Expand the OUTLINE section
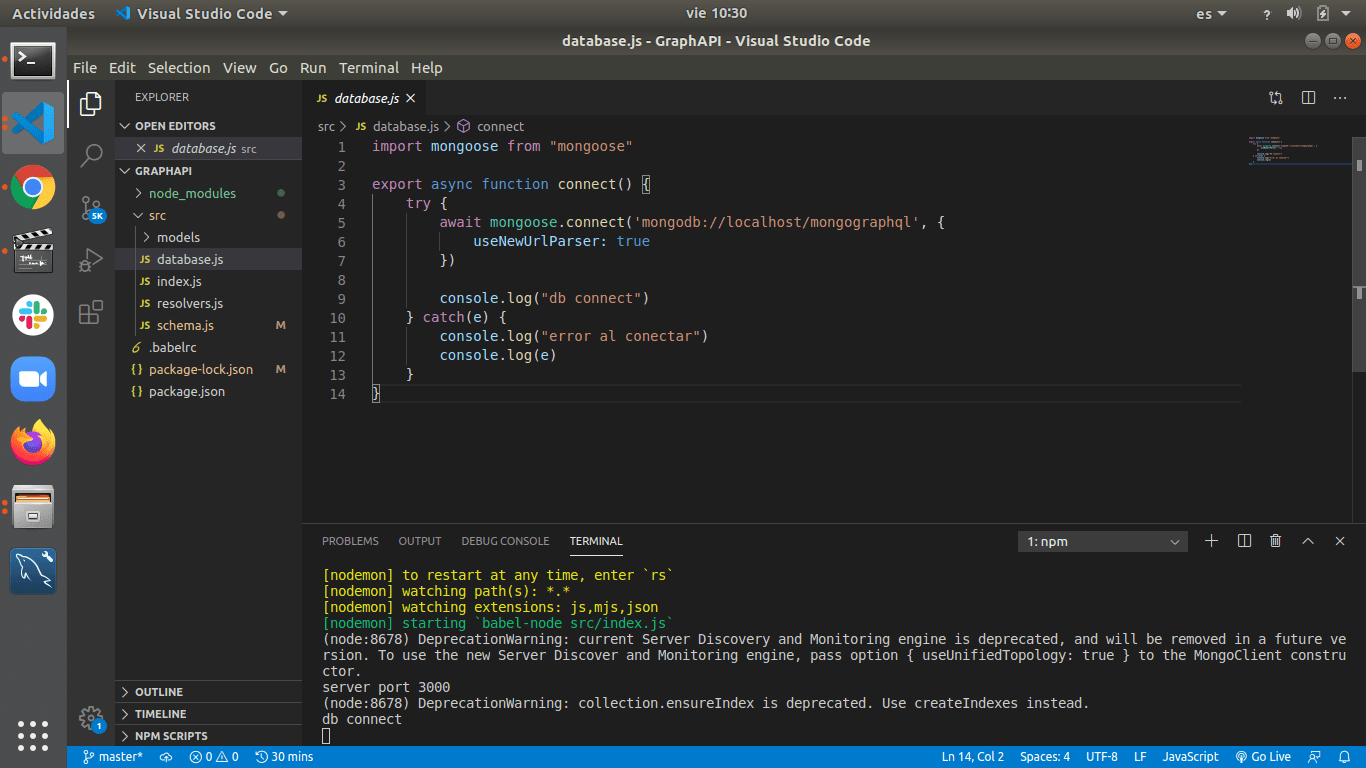 coord(159,692)
